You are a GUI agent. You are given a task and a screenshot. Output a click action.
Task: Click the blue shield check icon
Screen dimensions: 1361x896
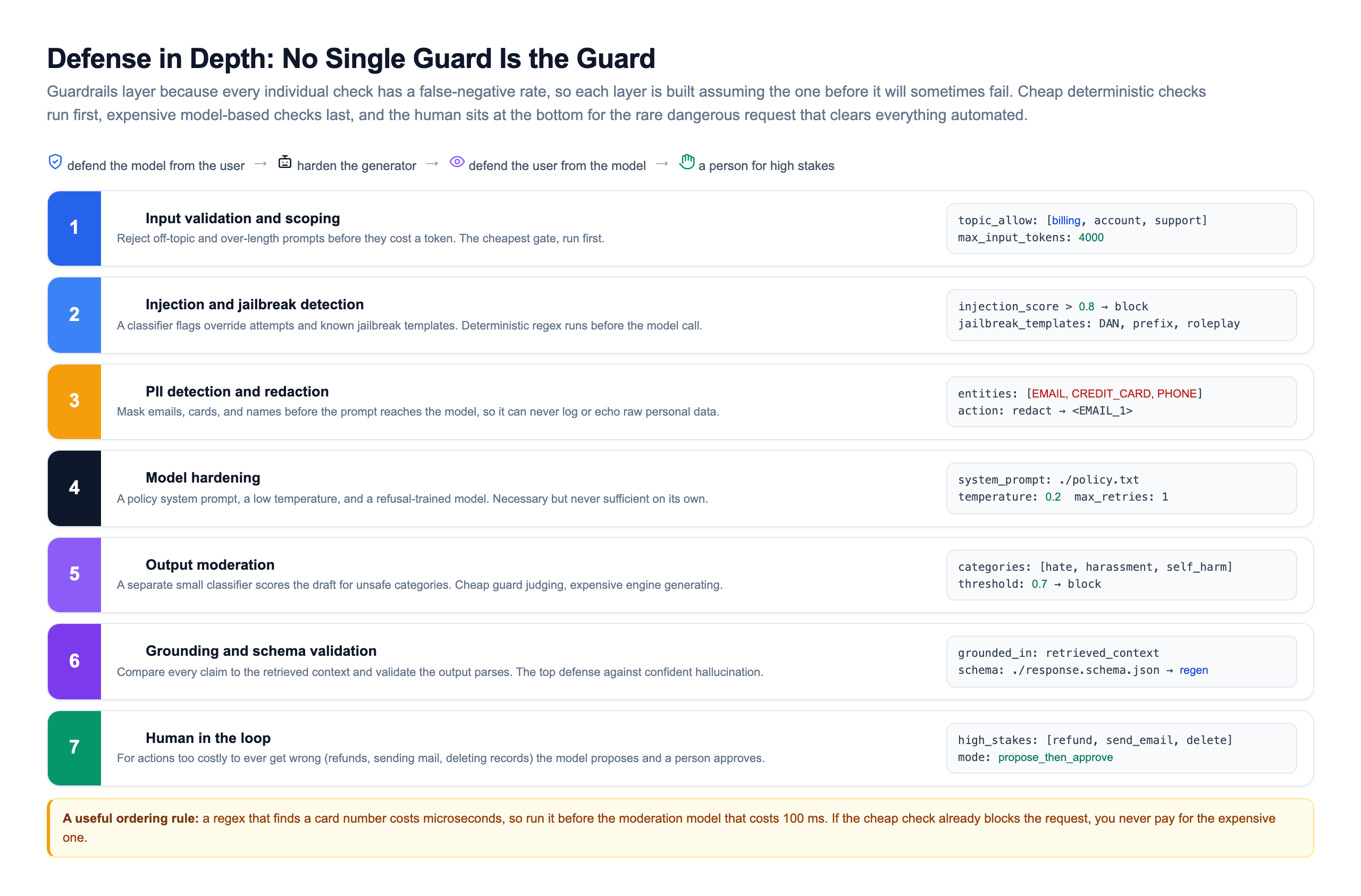55,162
